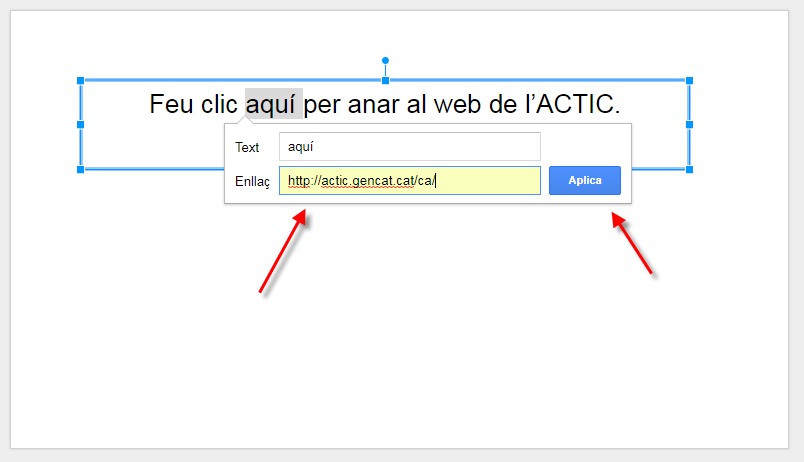Click the word clic in the slide text
Viewport: 804px width, 462px height.
(219, 104)
